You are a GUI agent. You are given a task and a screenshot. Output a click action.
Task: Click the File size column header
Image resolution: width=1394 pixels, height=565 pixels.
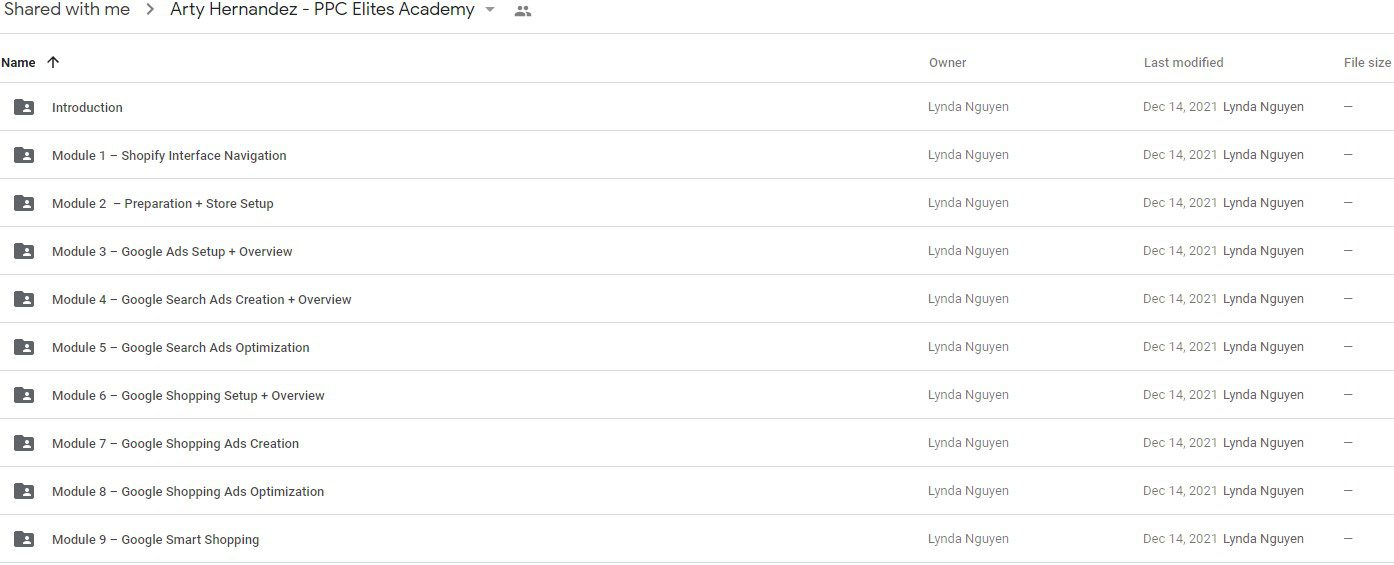click(1367, 62)
